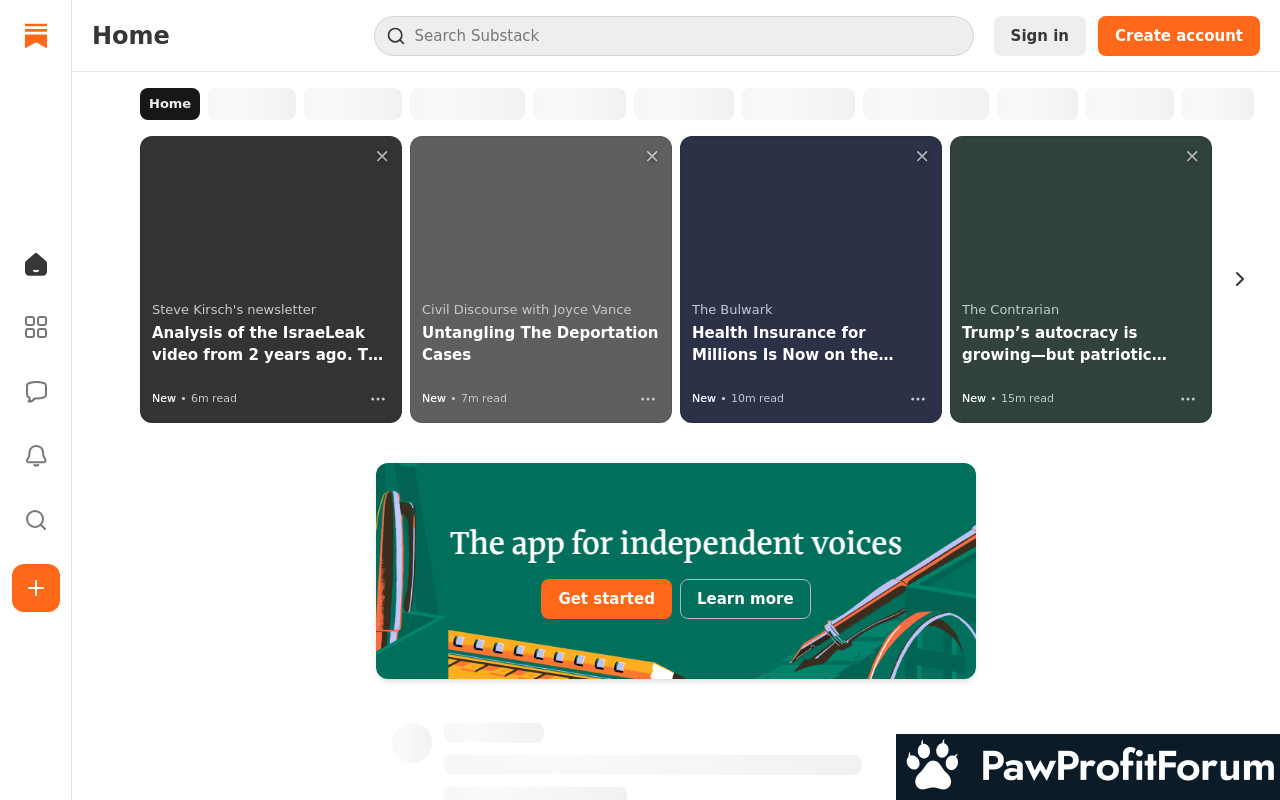
Task: Open the grid-shaped Explore sidebar icon
Action: tap(36, 327)
